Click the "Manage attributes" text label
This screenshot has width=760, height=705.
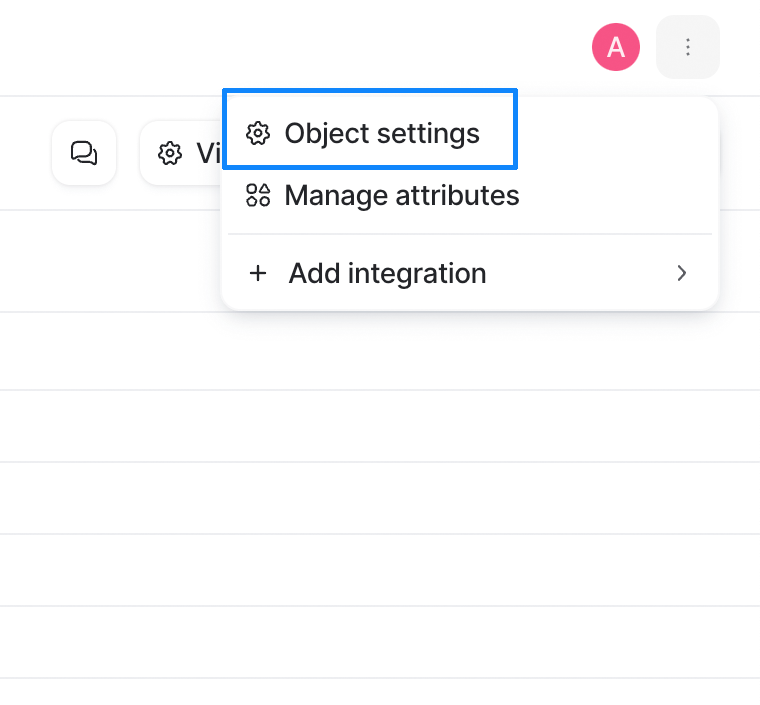click(x=402, y=196)
